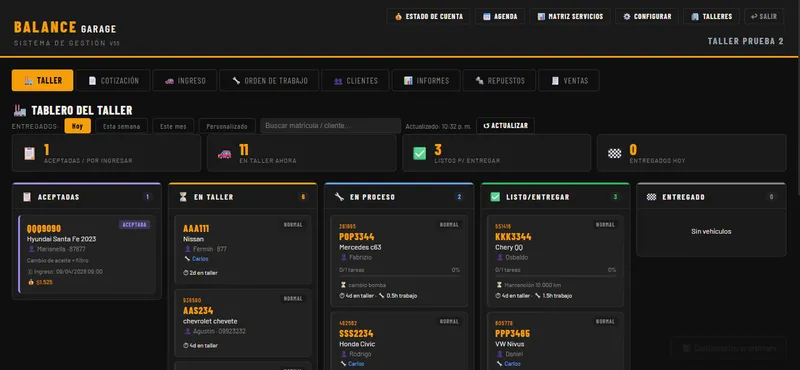Open the Repuestos tab
The image size is (800, 370).
499,81
